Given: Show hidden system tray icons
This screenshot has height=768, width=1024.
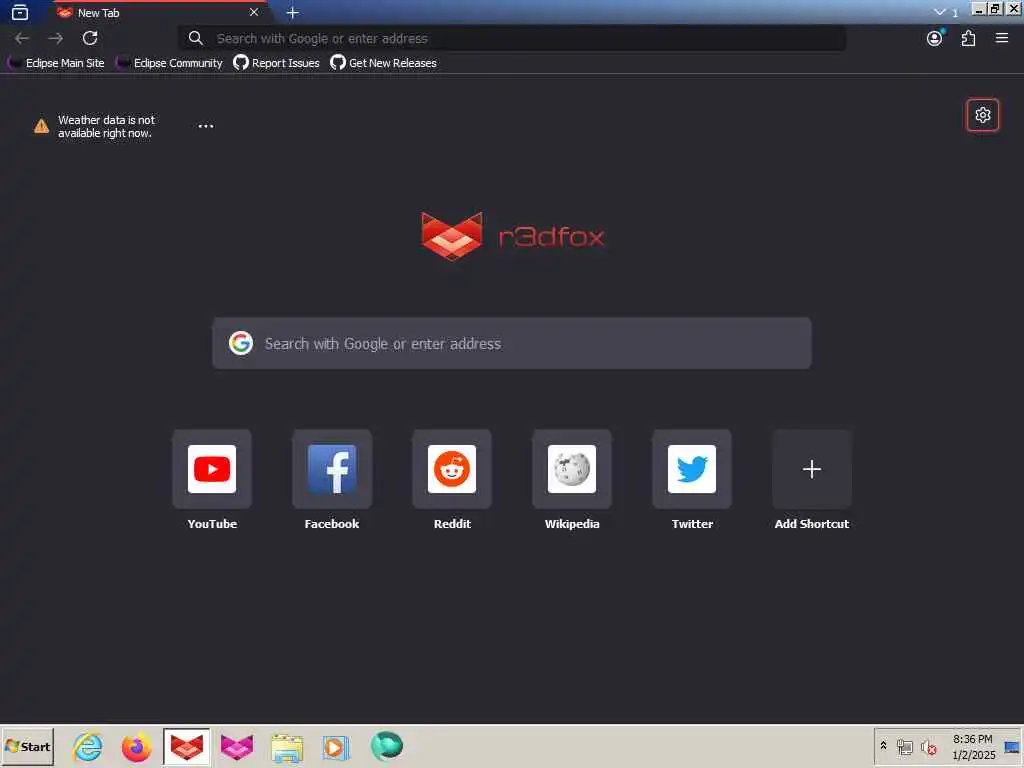Looking at the screenshot, I should [884, 746].
